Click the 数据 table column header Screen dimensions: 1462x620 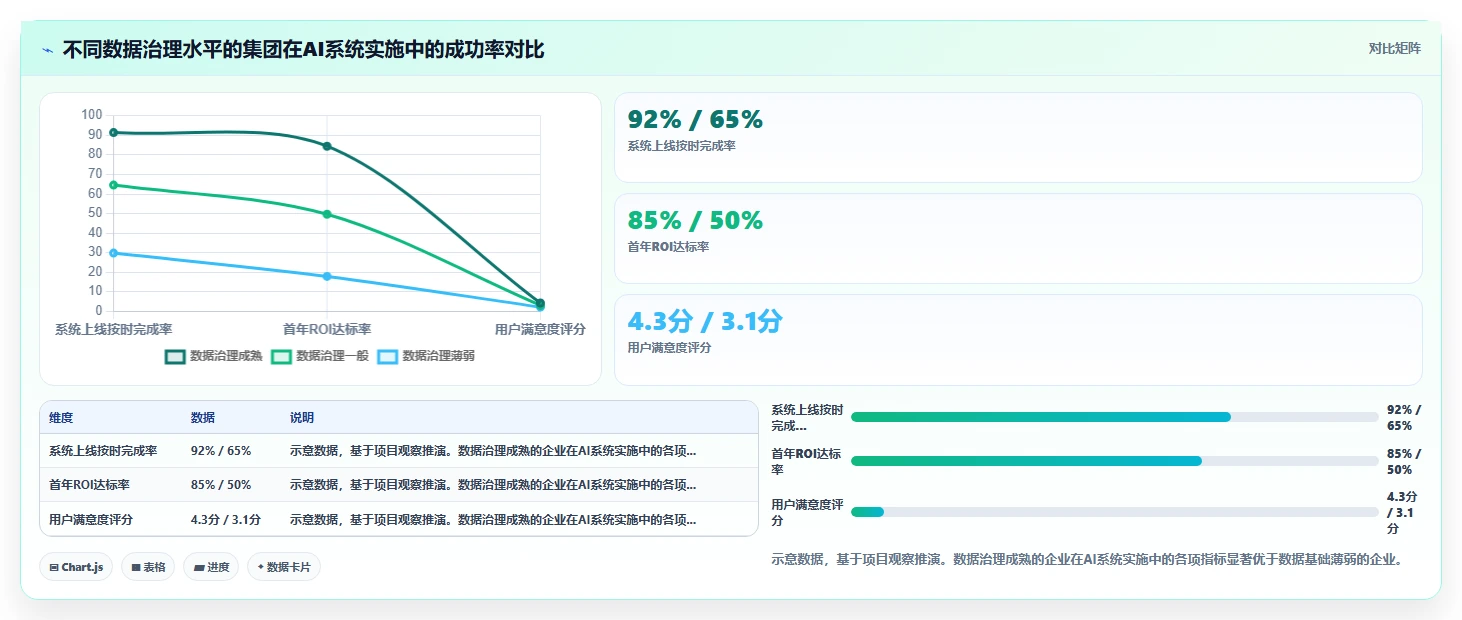click(x=203, y=418)
